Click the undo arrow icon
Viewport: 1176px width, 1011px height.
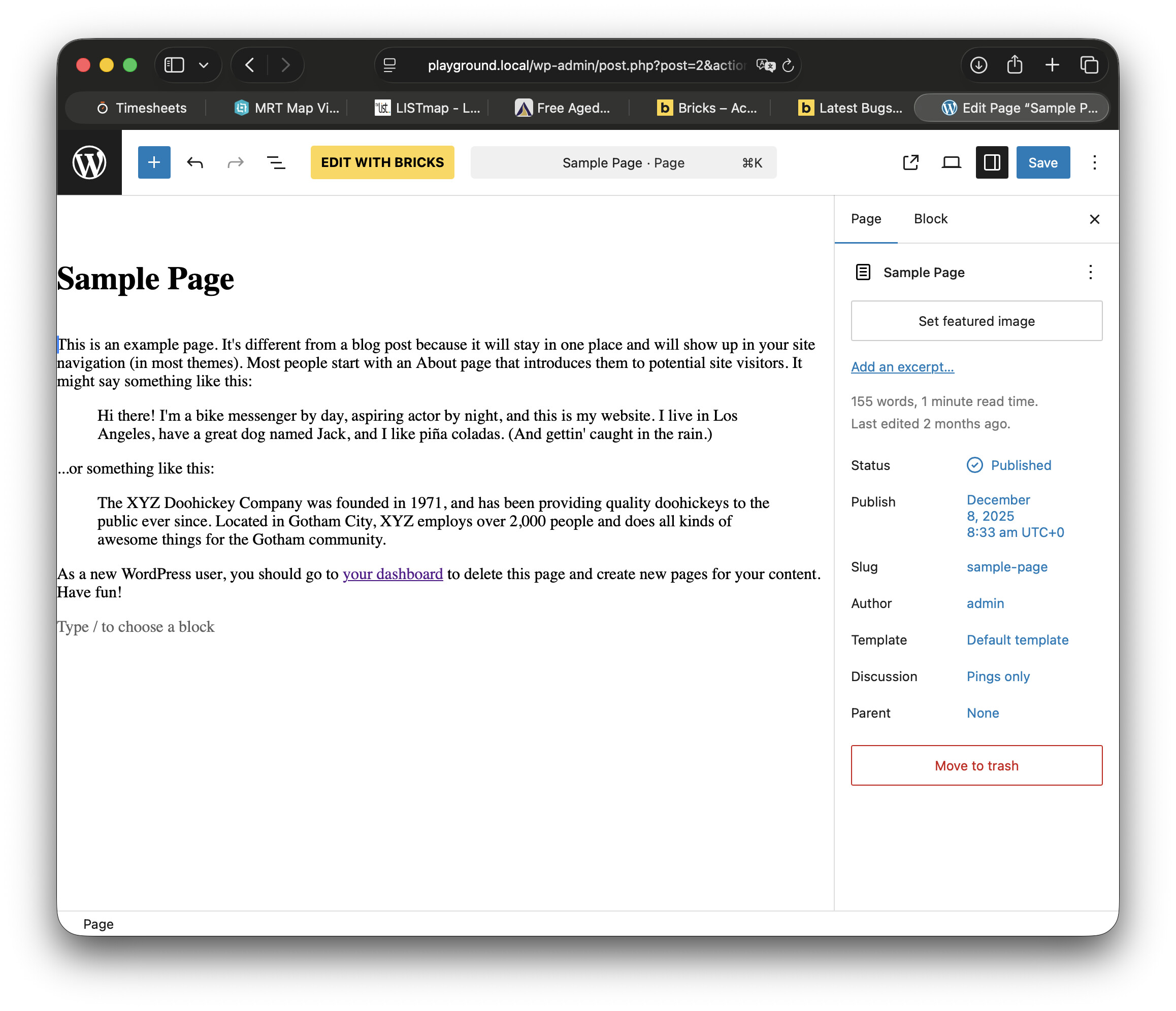194,163
